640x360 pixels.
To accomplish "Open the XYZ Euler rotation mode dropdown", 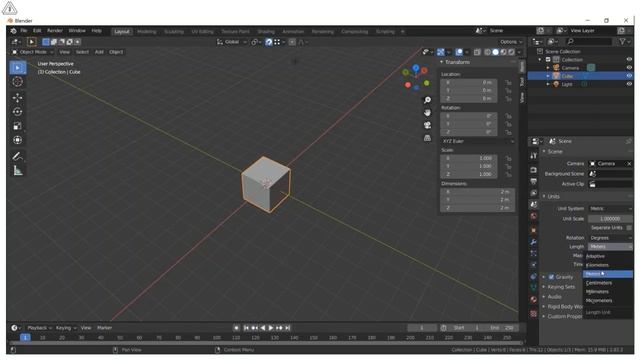I will (x=478, y=141).
